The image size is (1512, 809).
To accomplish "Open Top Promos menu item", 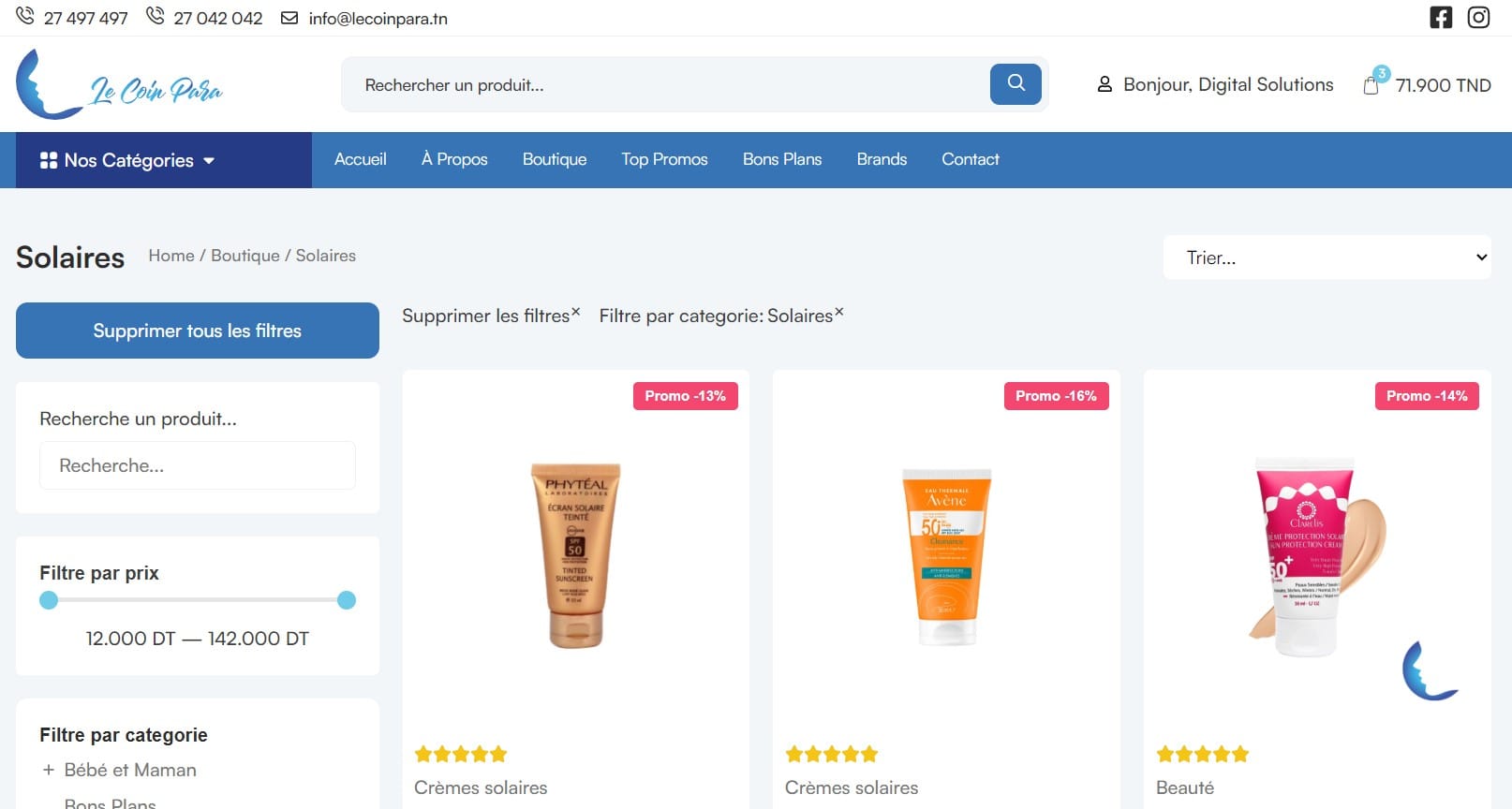I will (665, 159).
